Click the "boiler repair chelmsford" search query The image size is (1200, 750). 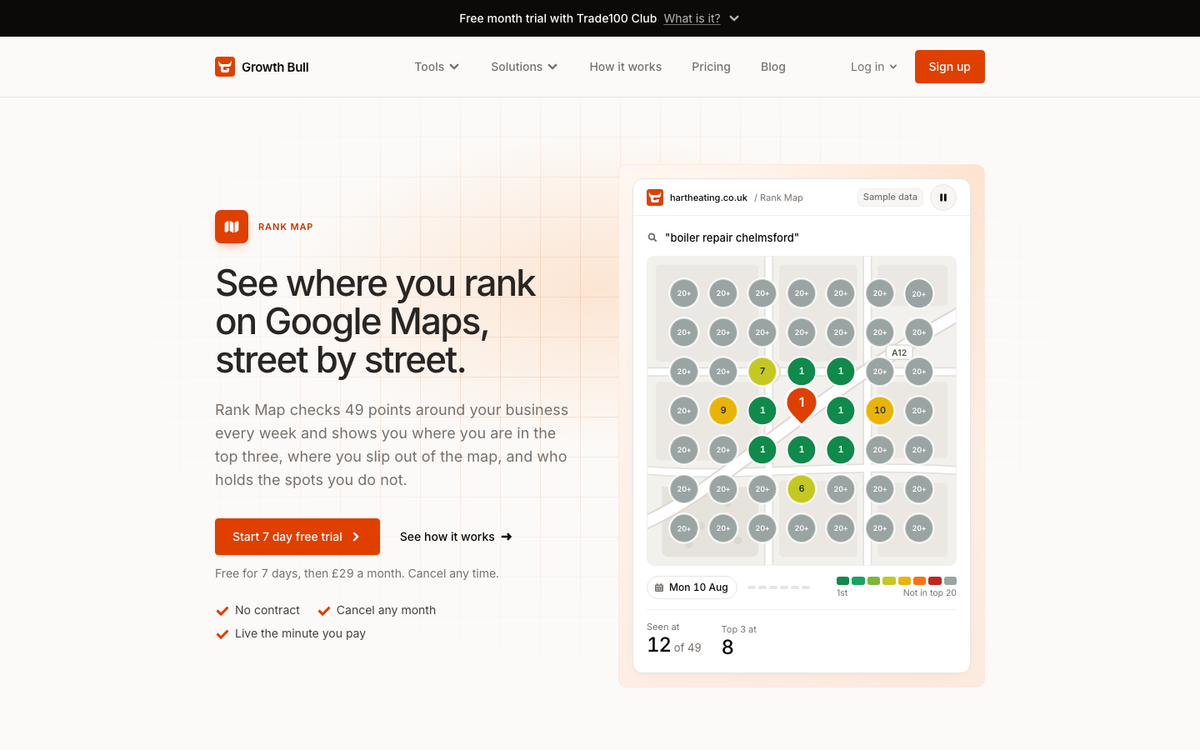tap(732, 238)
